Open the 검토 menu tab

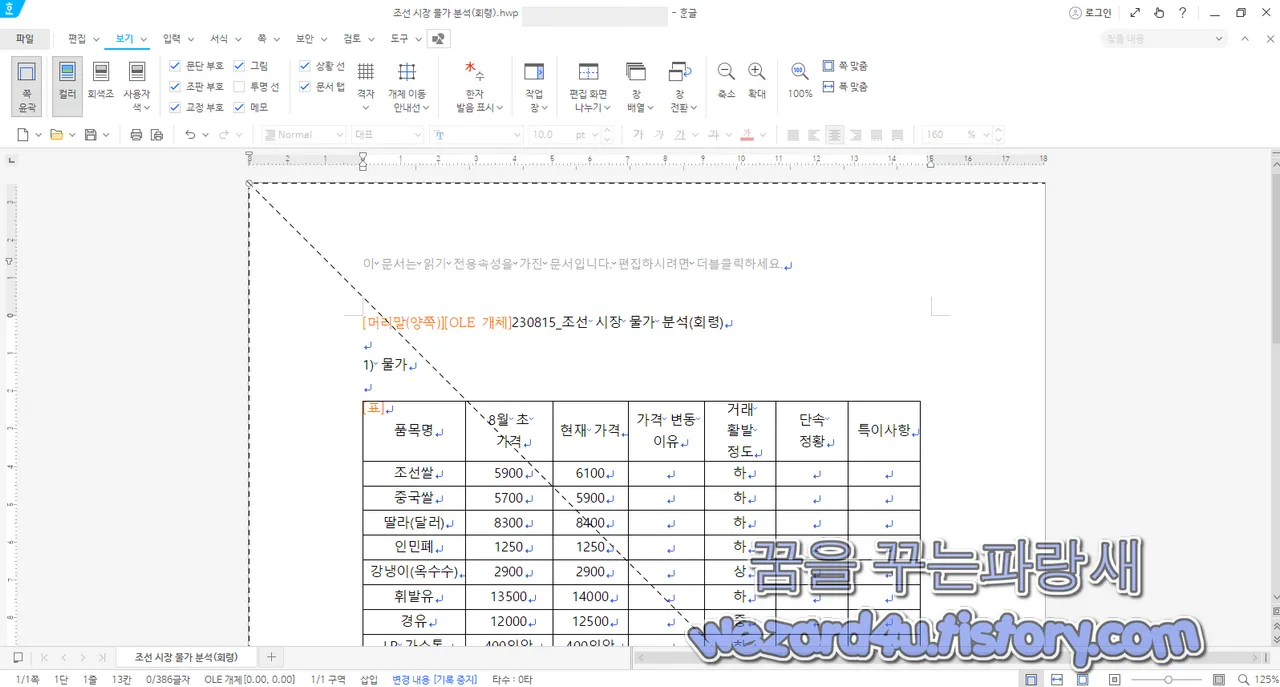(x=352, y=39)
